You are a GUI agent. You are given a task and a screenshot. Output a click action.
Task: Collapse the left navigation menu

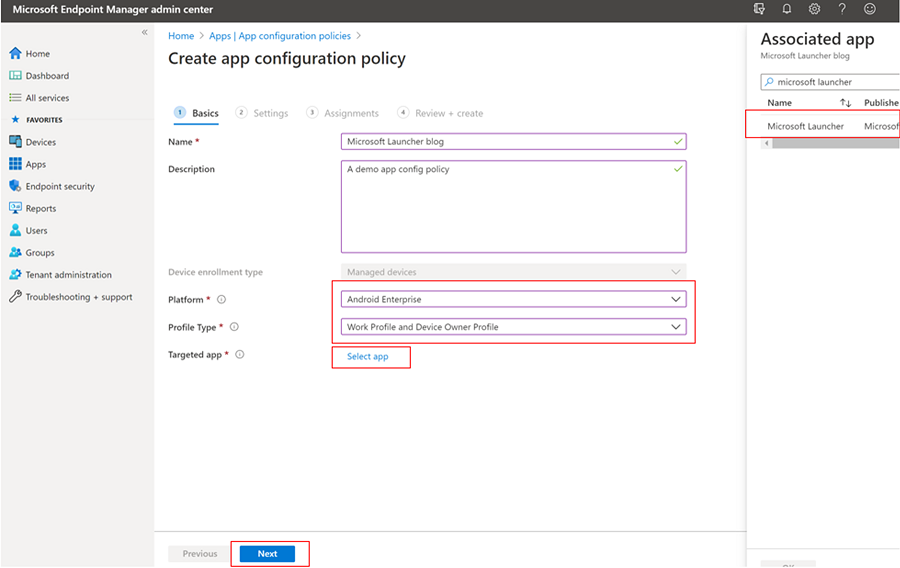pyautogui.click(x=145, y=32)
